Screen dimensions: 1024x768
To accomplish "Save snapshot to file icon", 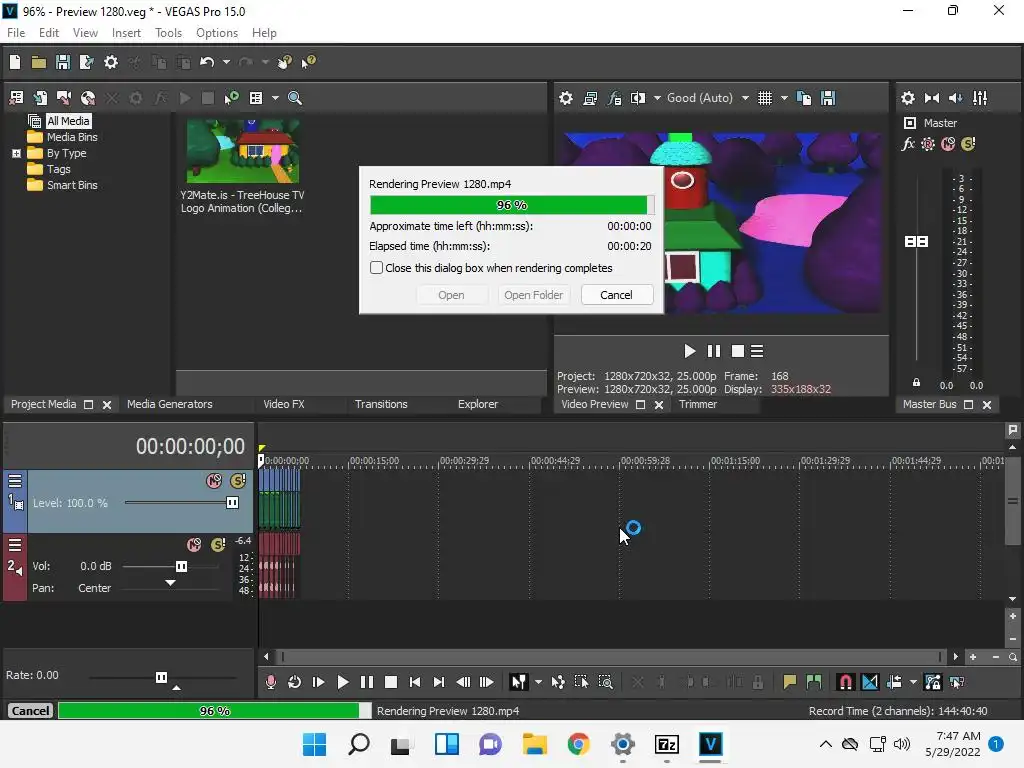I will [x=828, y=98].
